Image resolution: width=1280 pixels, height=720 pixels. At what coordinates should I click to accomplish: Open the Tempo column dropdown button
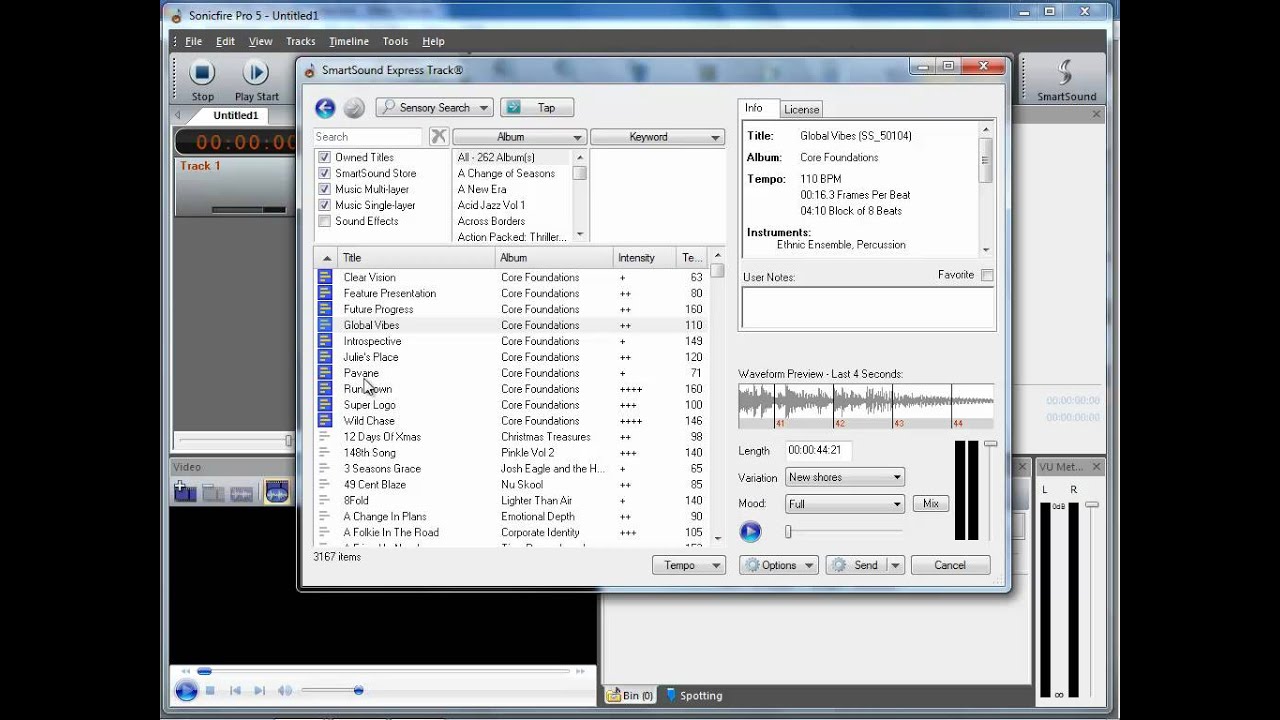coord(688,566)
